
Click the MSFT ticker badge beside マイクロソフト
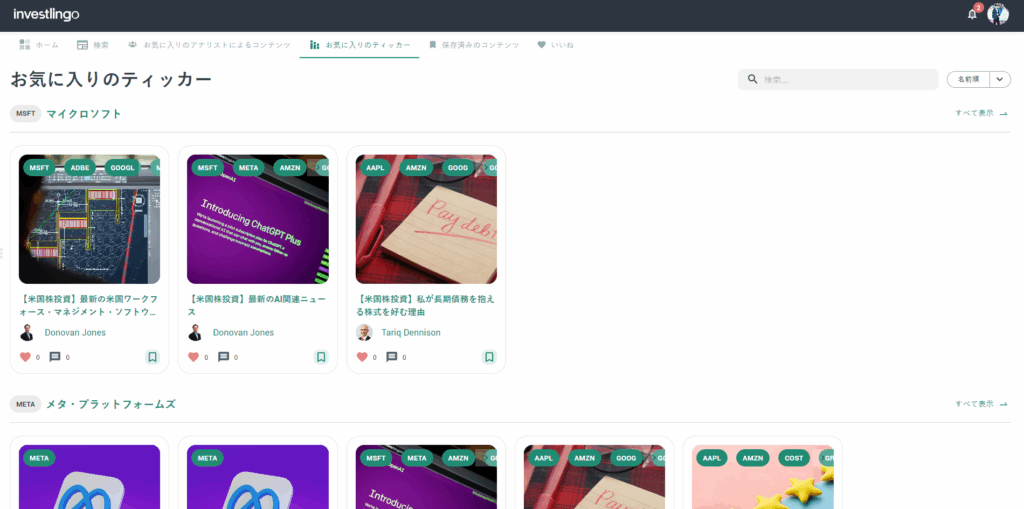25,114
